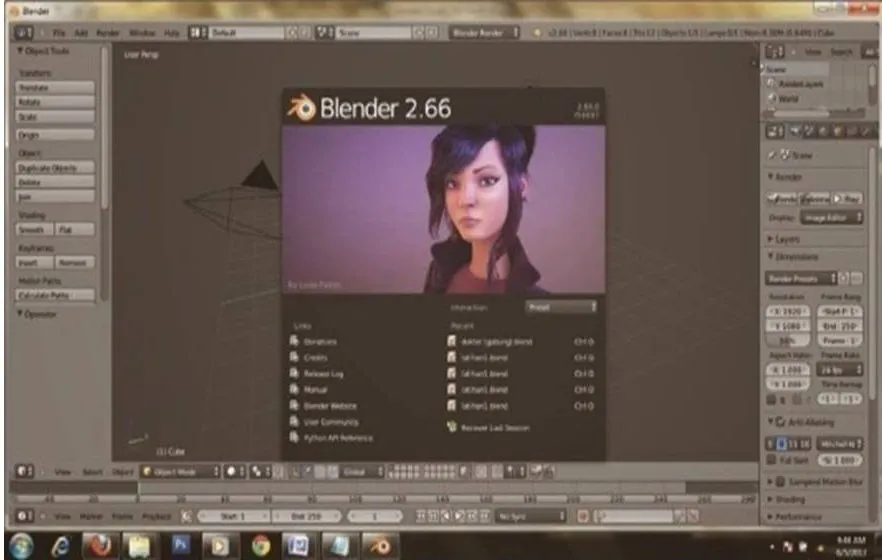Jump to the last frame in timeline
882x560 pixels.
[x=485, y=516]
